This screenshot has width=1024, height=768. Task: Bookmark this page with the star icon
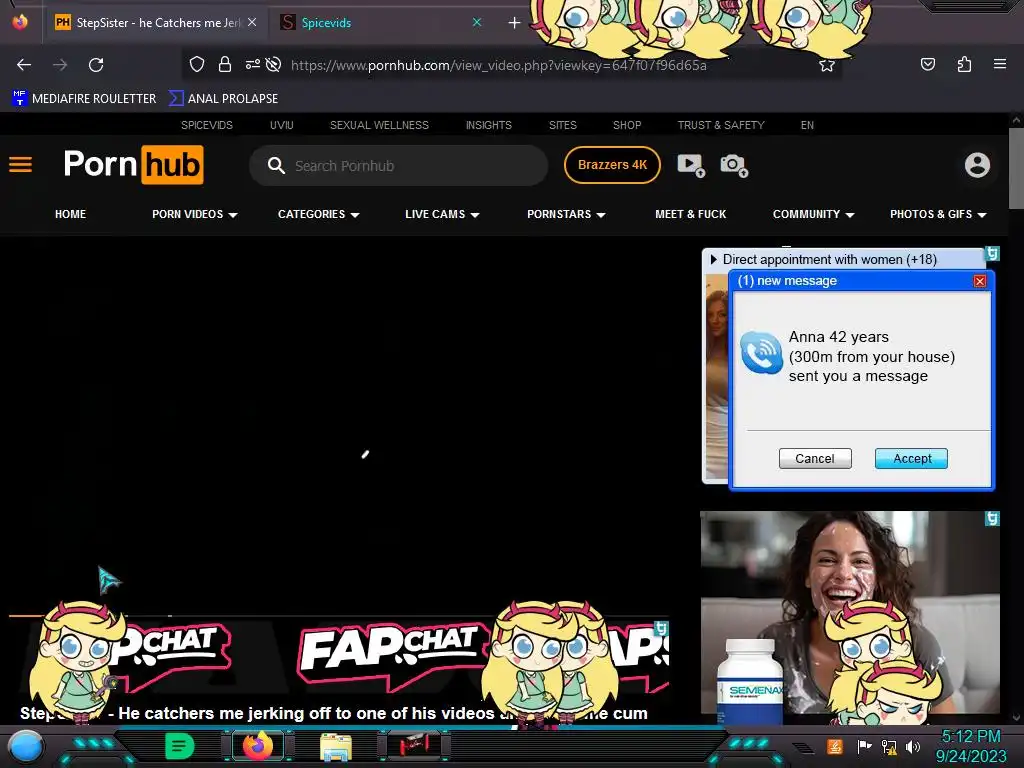coord(827,65)
